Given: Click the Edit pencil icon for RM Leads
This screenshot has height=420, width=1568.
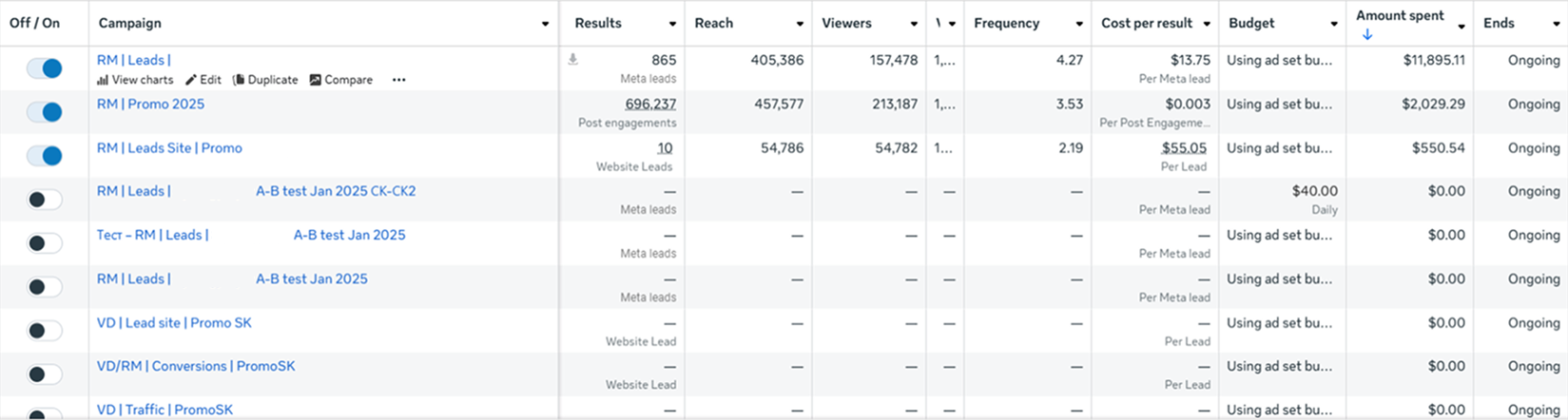Looking at the screenshot, I should click(191, 80).
